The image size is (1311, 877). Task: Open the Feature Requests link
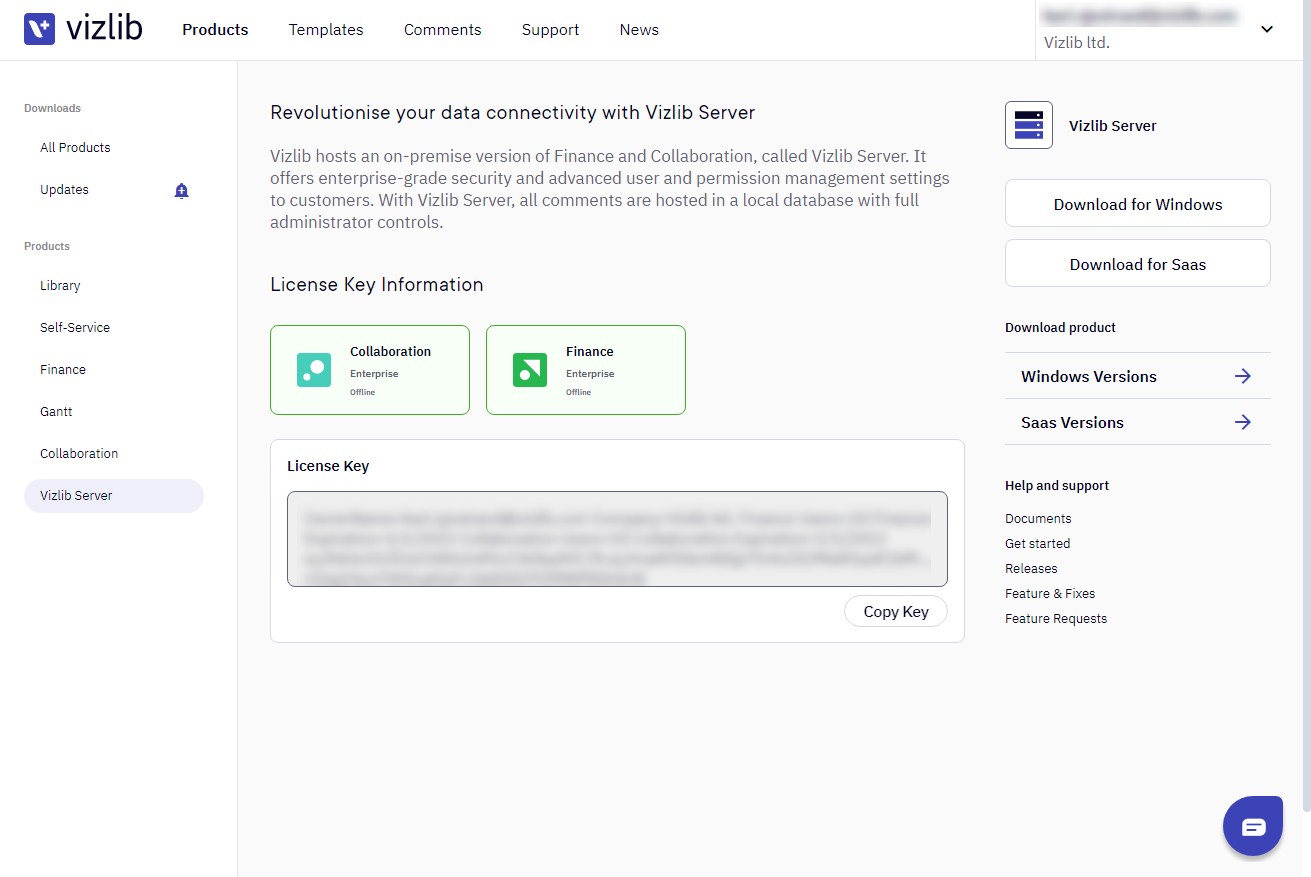pyautogui.click(x=1056, y=618)
